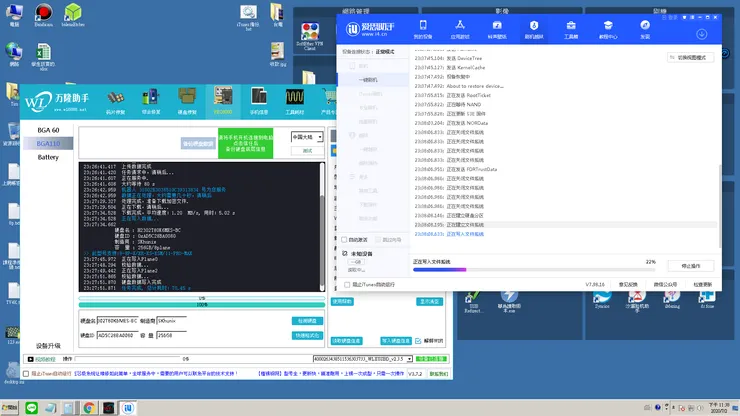Click the LINE icon in the taskbar
The height and width of the screenshot is (416, 740).
coord(32,408)
